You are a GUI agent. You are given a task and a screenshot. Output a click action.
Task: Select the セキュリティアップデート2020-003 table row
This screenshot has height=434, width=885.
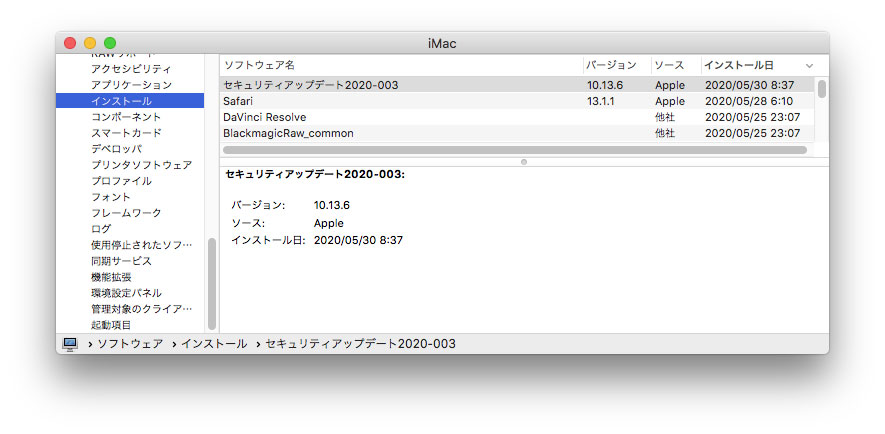(x=516, y=85)
